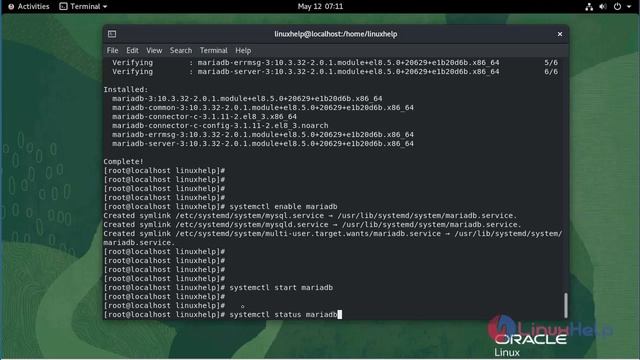Image resolution: width=640 pixels, height=360 pixels.
Task: Click the window title linuxhelp@localhost:/home/linuxhelp
Action: coord(336,34)
